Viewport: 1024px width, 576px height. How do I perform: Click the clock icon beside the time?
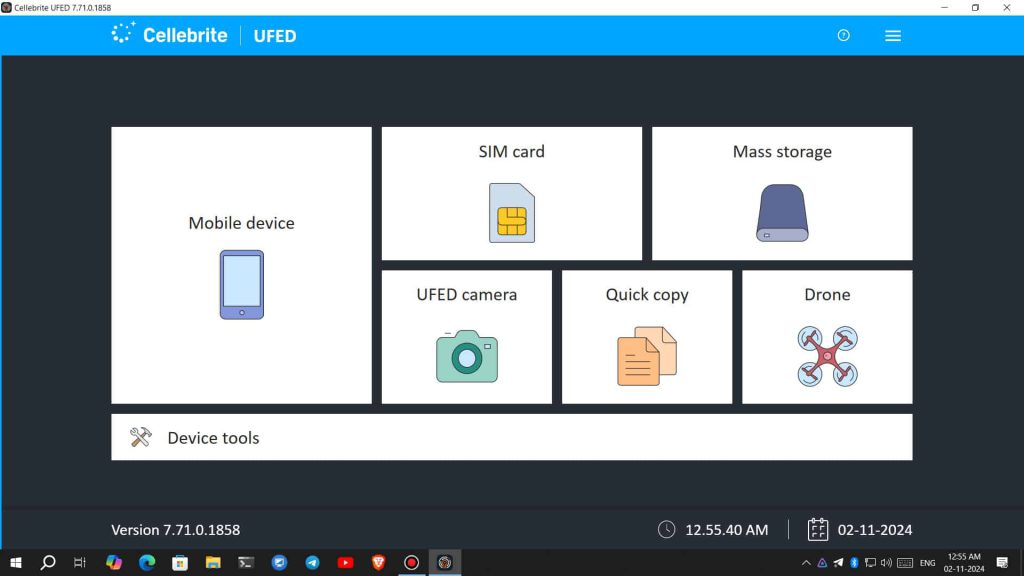665,529
